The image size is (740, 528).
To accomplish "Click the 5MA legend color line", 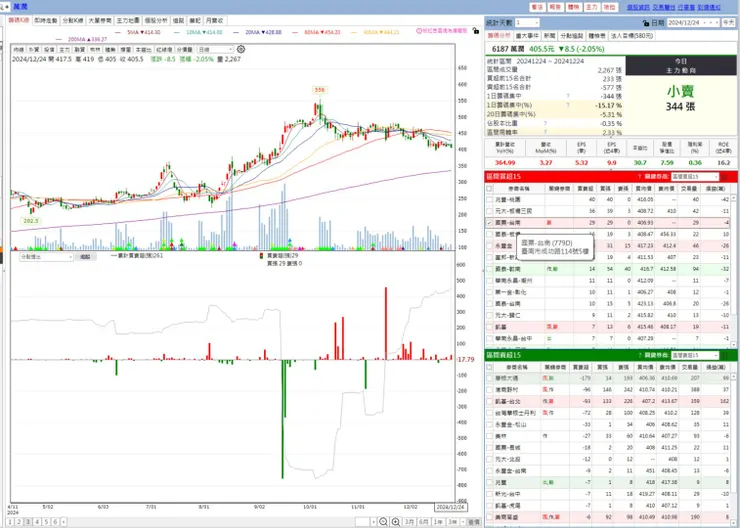I will pyautogui.click(x=120, y=32).
